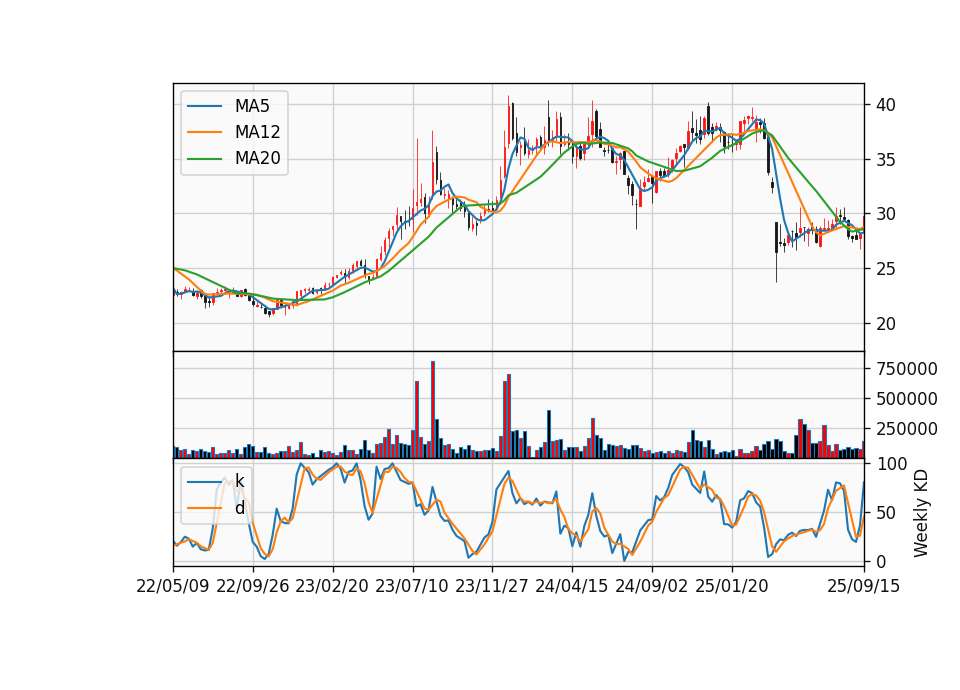Click the KD axis value 0
This screenshot has width=960, height=690.
[880, 562]
